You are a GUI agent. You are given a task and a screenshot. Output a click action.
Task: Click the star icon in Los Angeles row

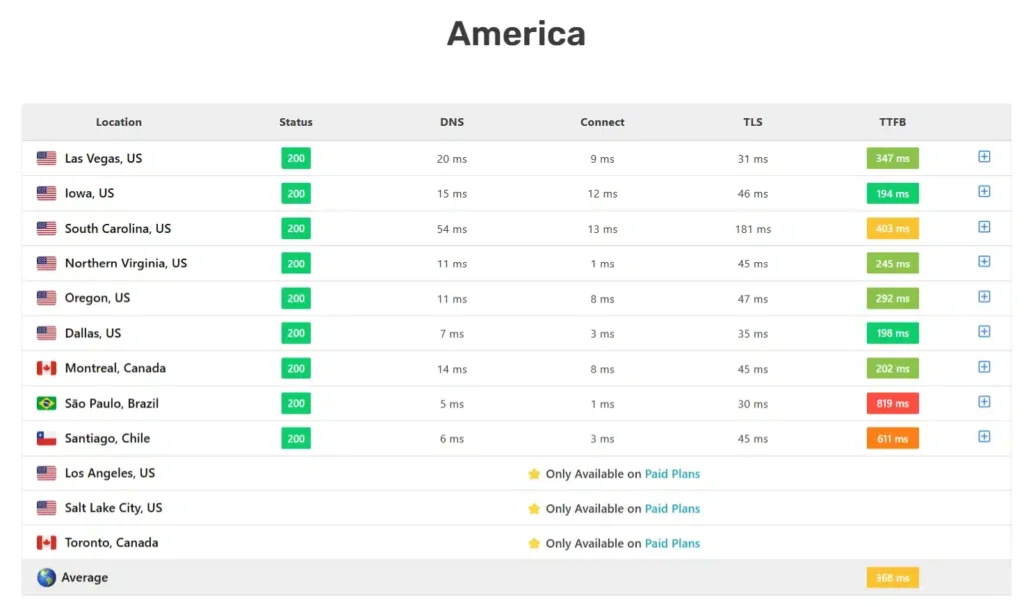click(534, 474)
